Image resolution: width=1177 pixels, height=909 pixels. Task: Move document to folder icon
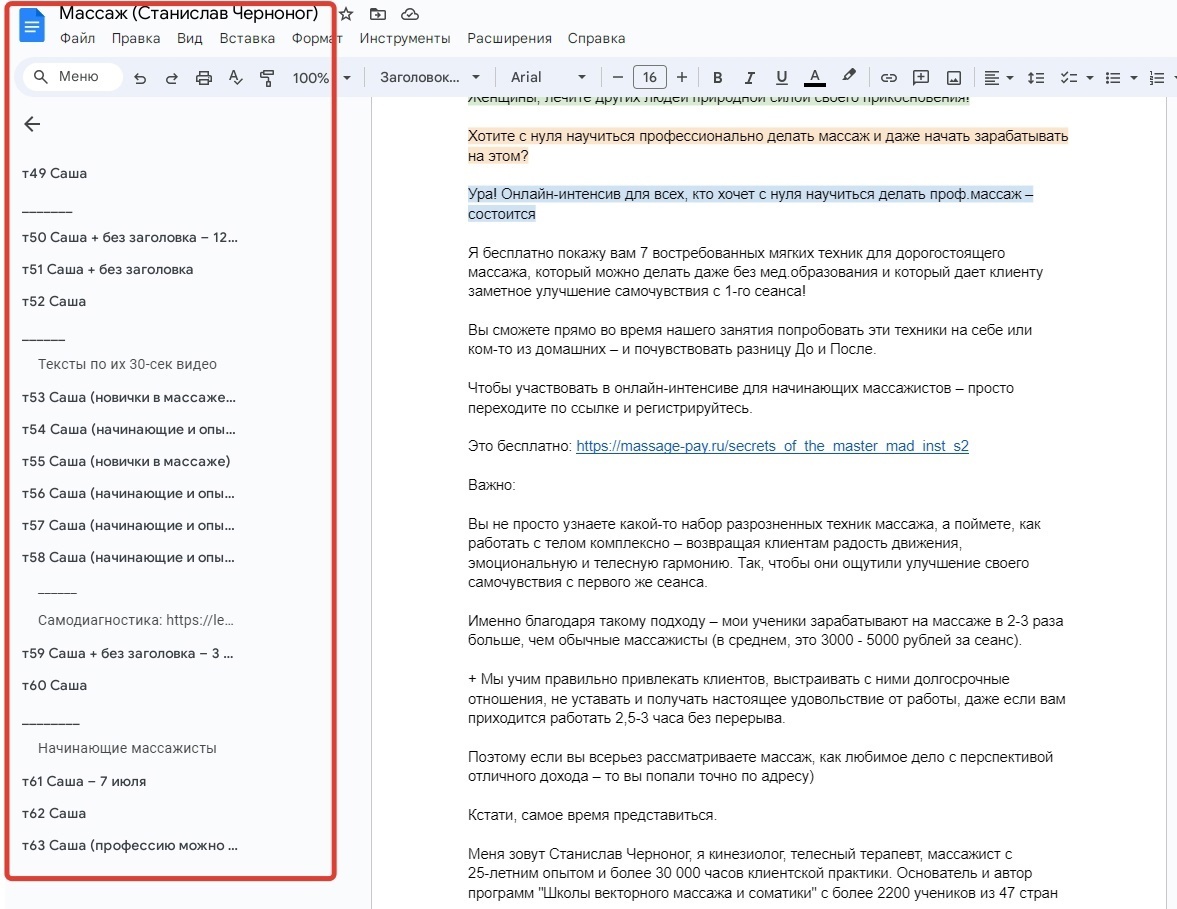[x=378, y=14]
